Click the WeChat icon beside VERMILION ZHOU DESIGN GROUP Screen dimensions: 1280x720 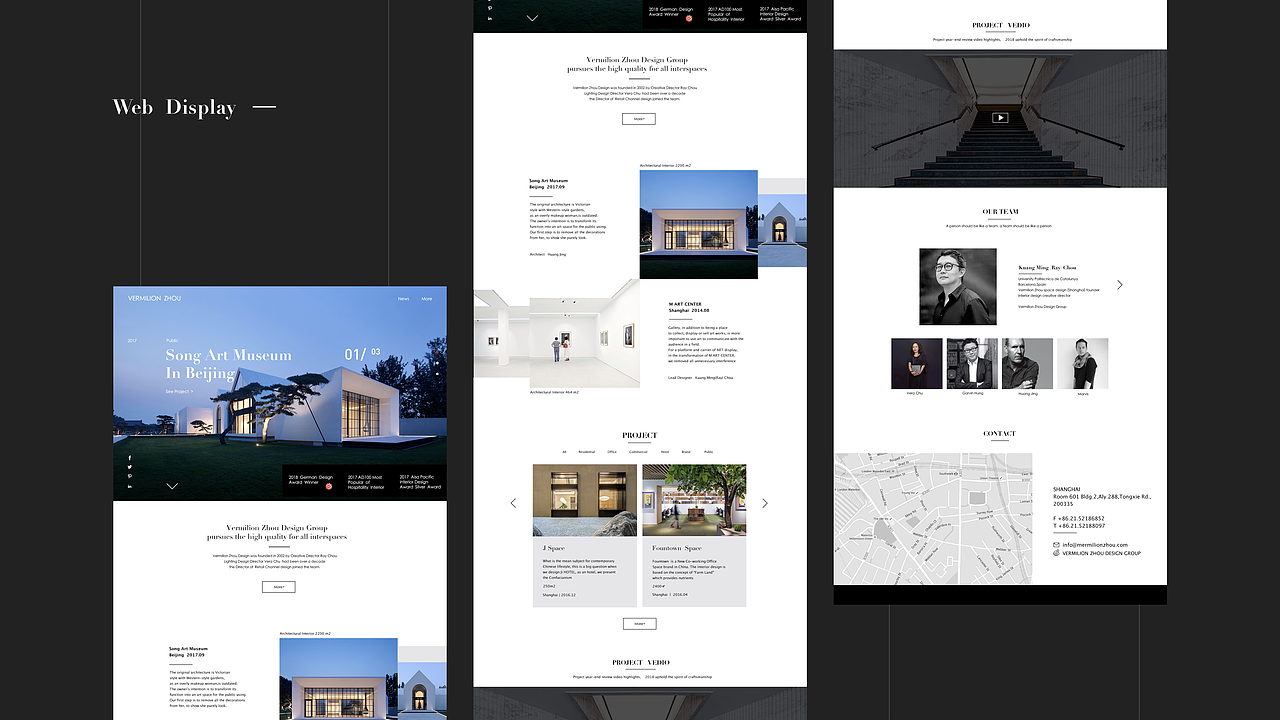click(1057, 553)
